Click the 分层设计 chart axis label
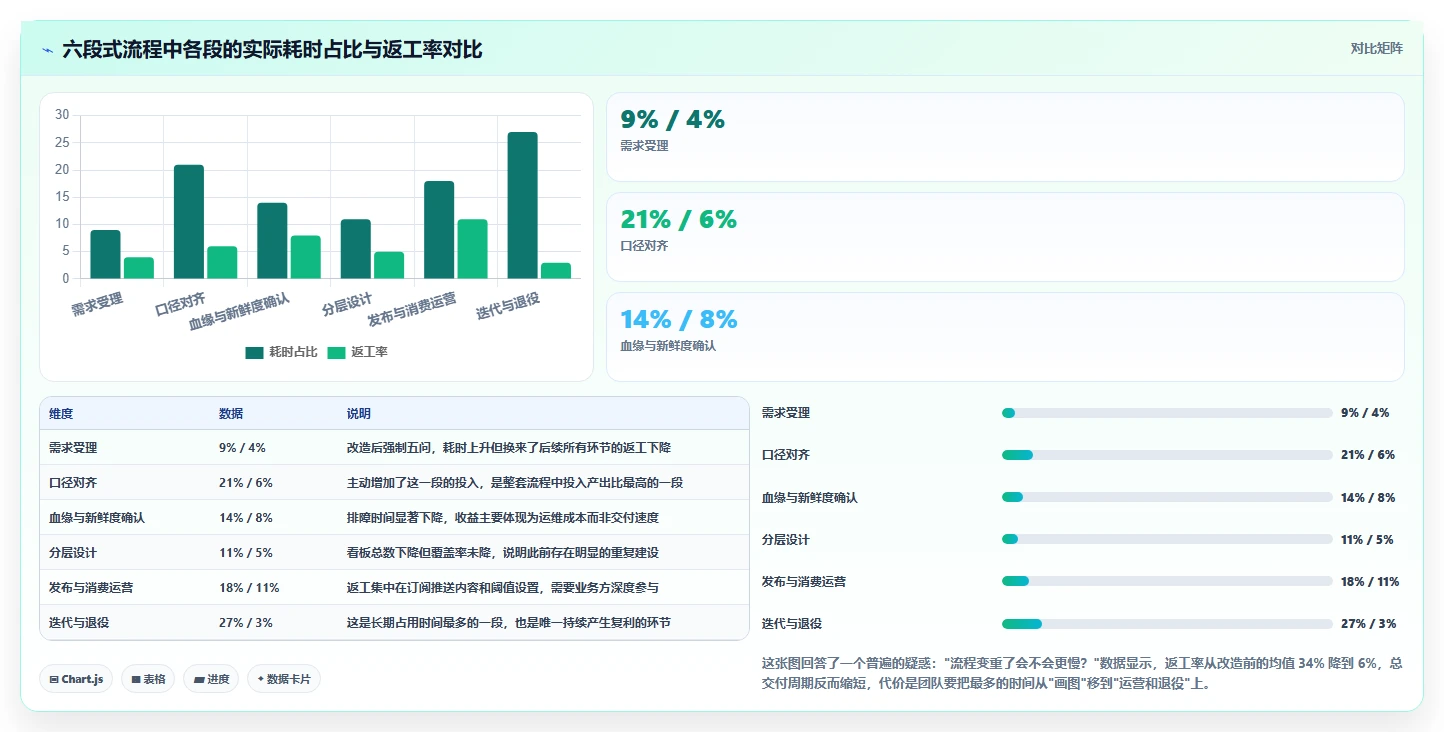This screenshot has height=732, width=1444. click(x=347, y=304)
